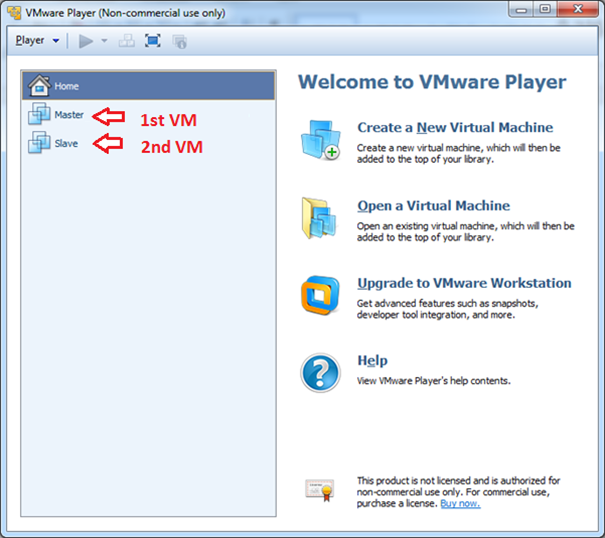Close the VMware Player window
This screenshot has width=605, height=538.
[x=578, y=10]
